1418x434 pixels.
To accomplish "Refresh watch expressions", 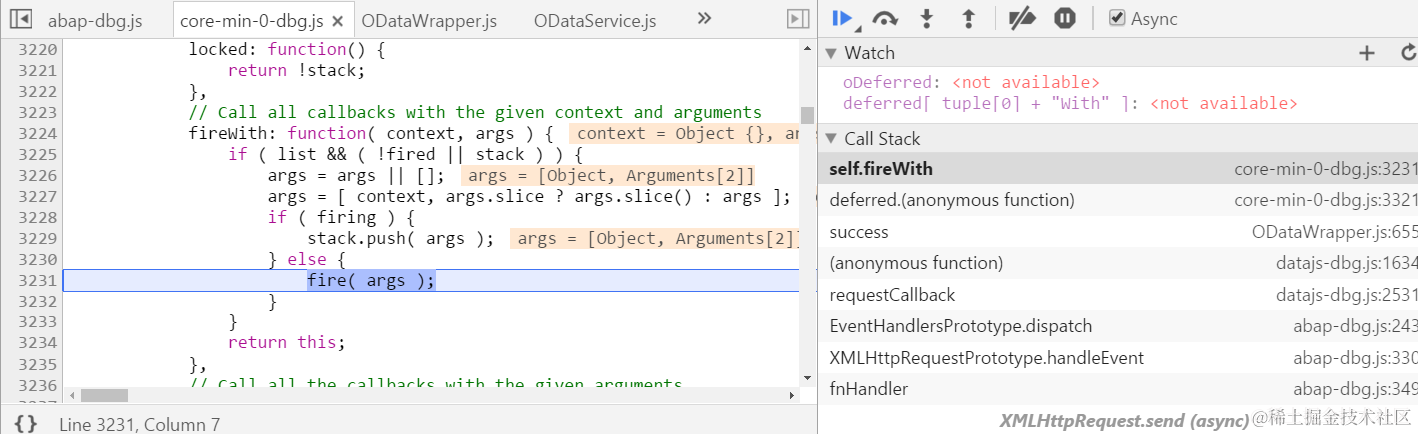I will [x=1409, y=53].
